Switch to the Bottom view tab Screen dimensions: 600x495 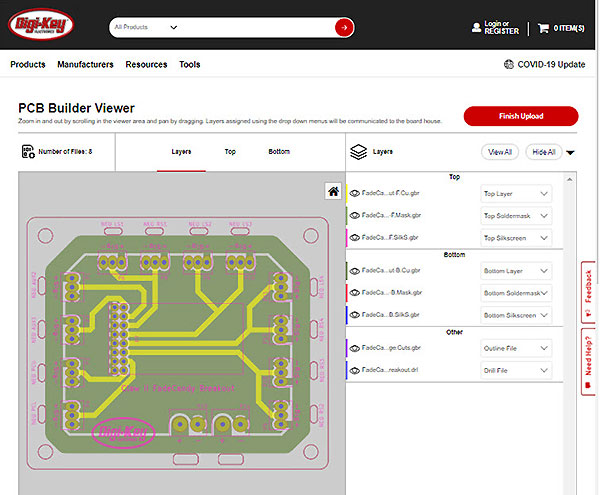pyautogui.click(x=279, y=152)
